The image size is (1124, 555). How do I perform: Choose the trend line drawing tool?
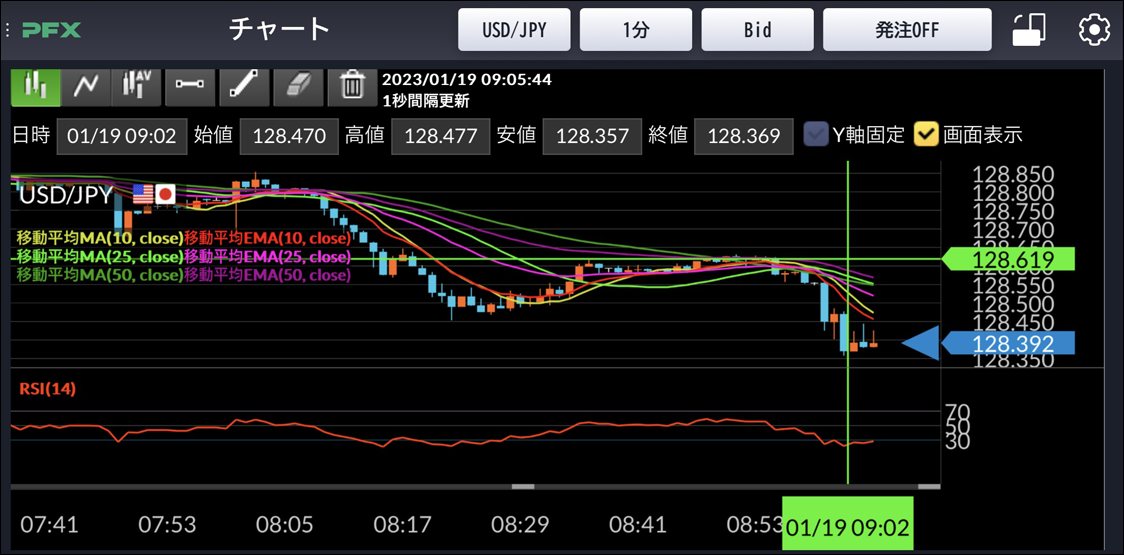point(244,86)
